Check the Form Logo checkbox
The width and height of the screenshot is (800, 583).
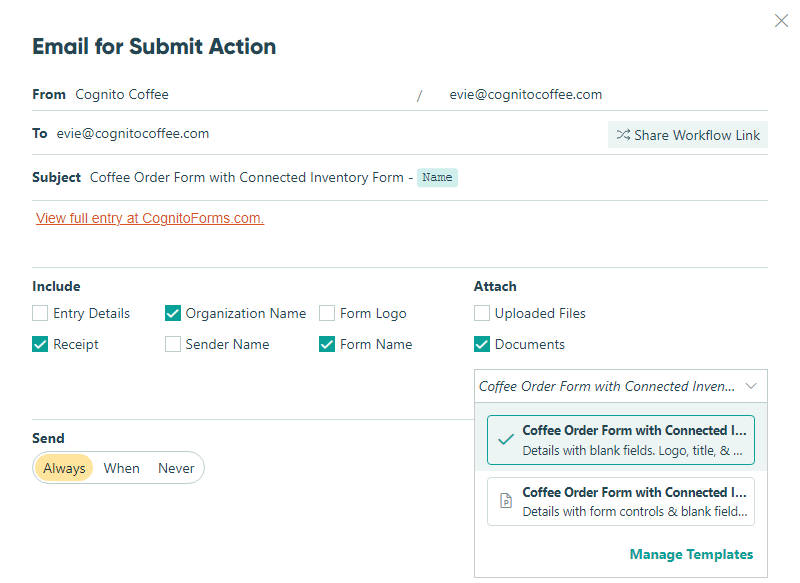point(327,313)
